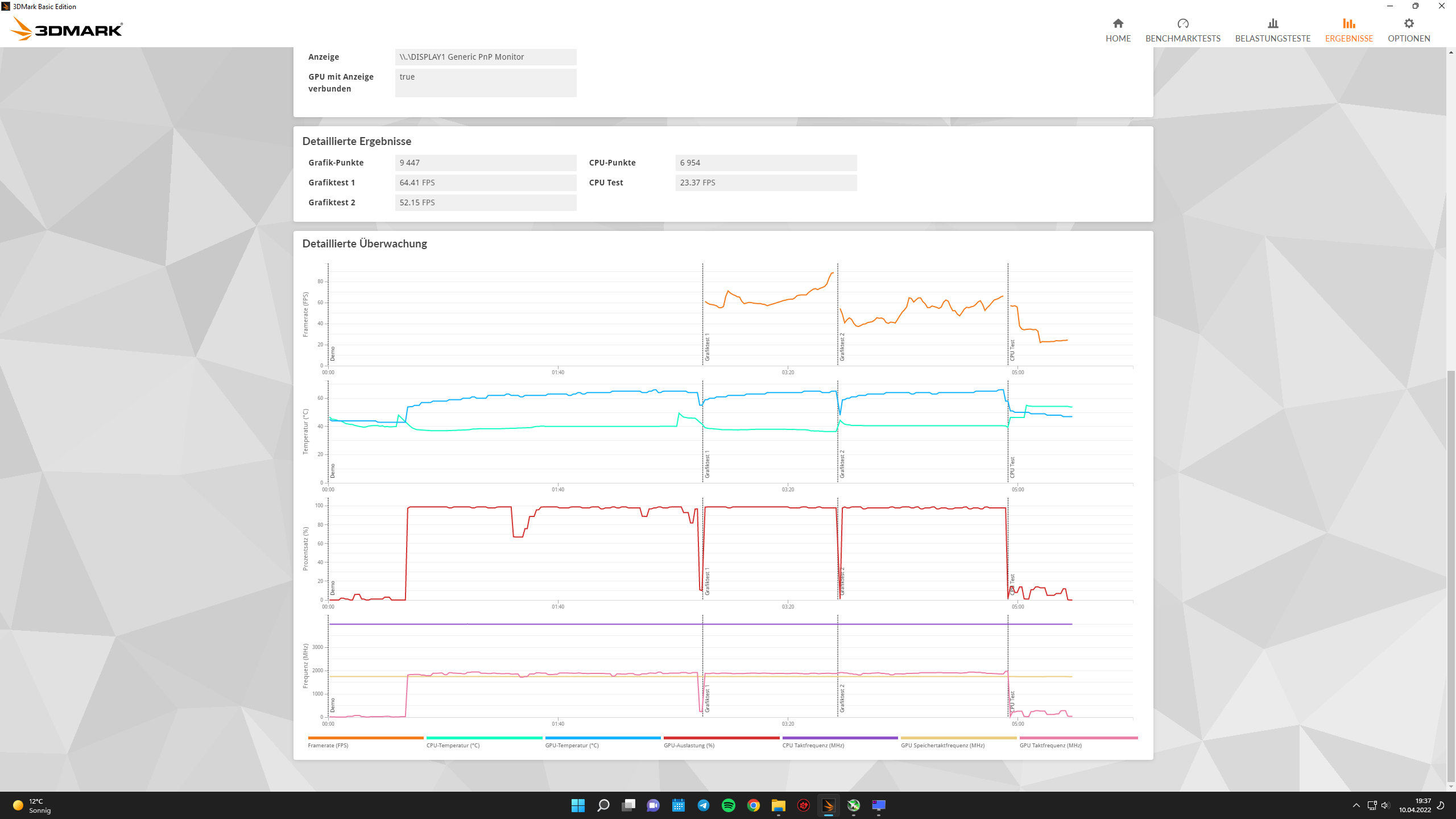Open Google Chrome from the taskbar
Screen dimensions: 1456x819
tap(753, 805)
